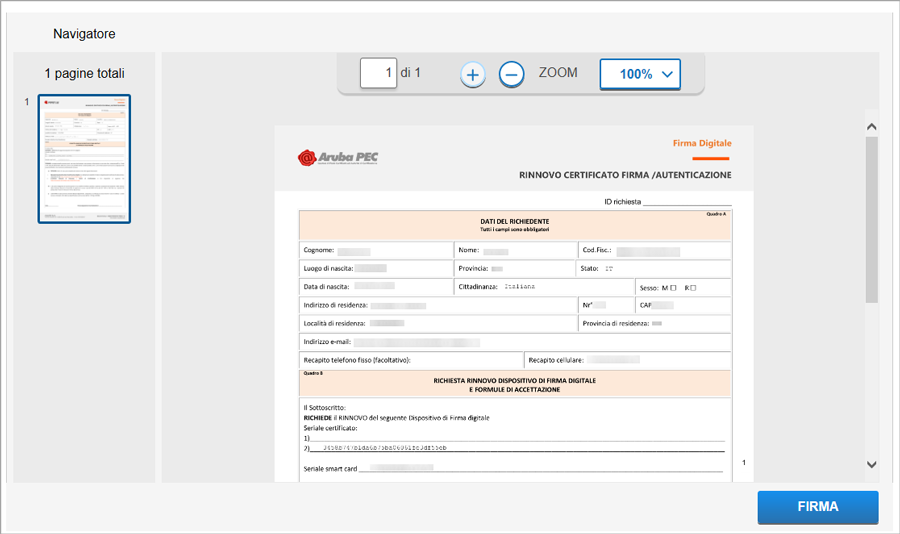Open the 100% zoom dropdown

tap(640, 74)
